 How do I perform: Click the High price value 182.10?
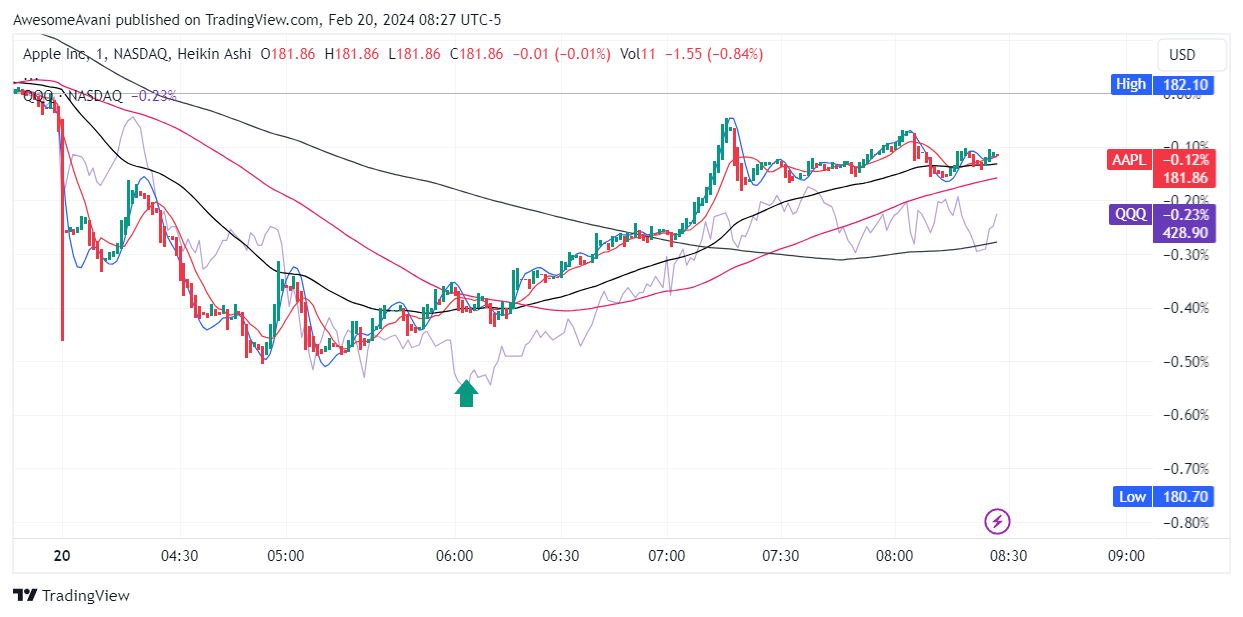[x=1184, y=85]
